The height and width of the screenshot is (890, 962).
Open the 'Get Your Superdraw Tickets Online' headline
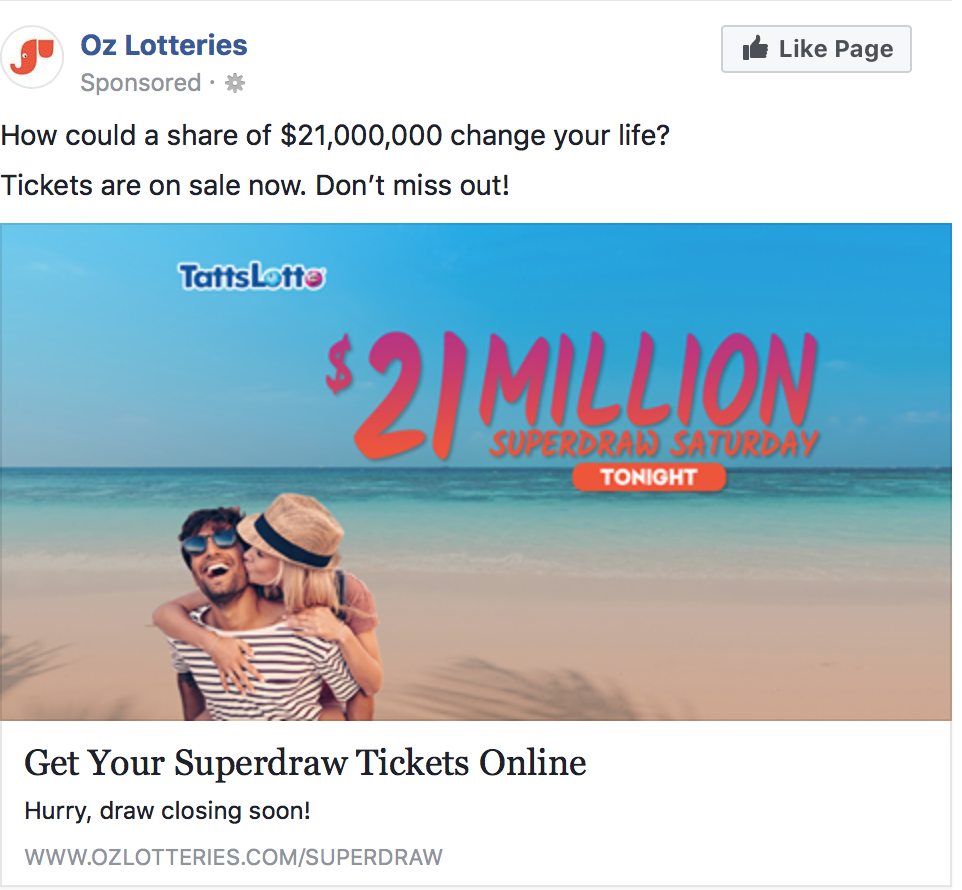pos(305,763)
